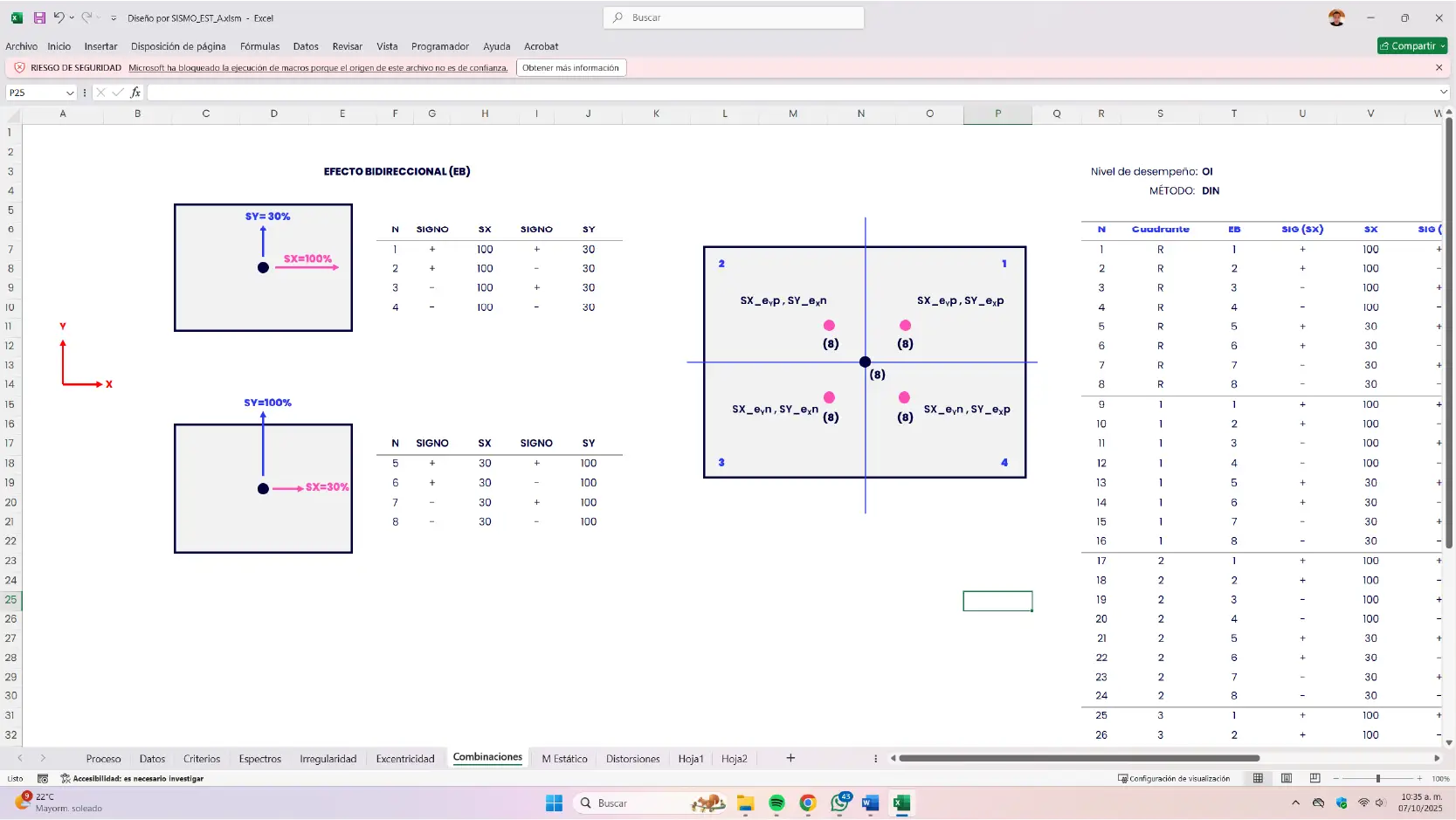Viewport: 1456px width, 820px height.
Task: Open the undo history dropdown arrow
Action: click(x=72, y=17)
